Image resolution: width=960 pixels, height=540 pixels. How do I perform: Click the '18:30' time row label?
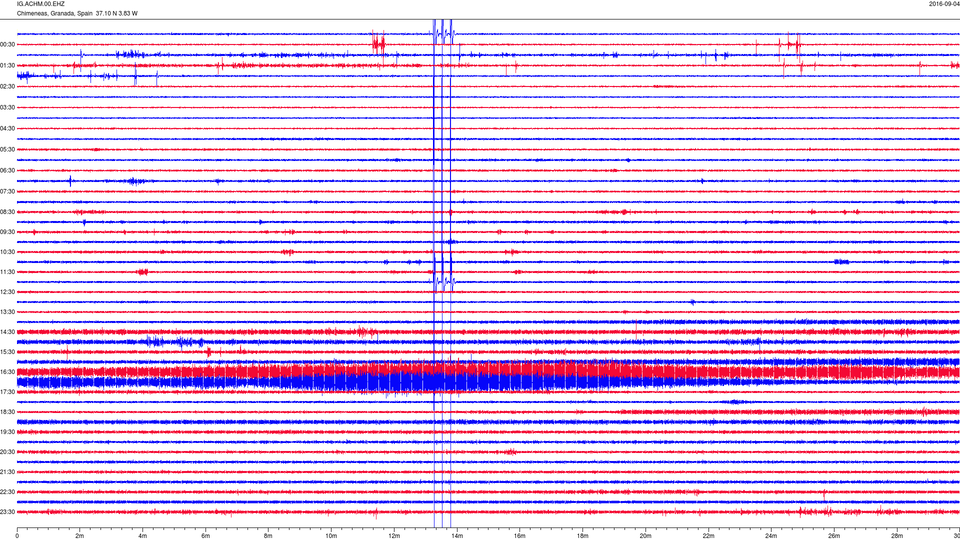[x=7, y=412]
